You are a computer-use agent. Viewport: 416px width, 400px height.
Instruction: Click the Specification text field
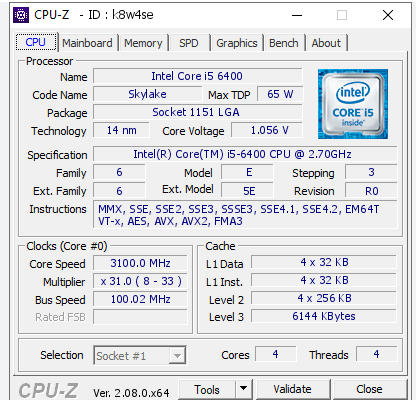[x=245, y=154]
